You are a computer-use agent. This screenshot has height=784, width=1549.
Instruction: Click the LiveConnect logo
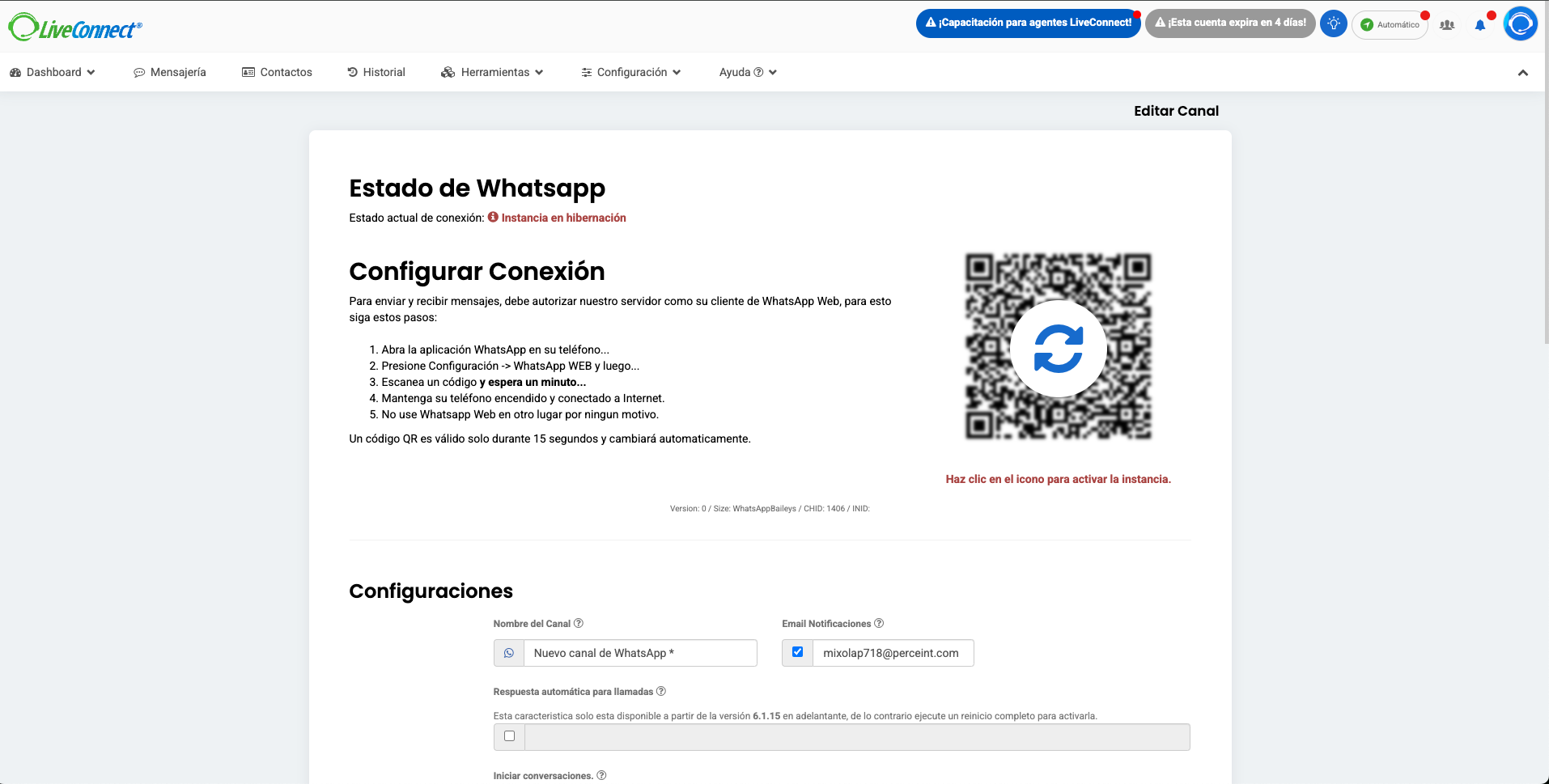click(75, 28)
